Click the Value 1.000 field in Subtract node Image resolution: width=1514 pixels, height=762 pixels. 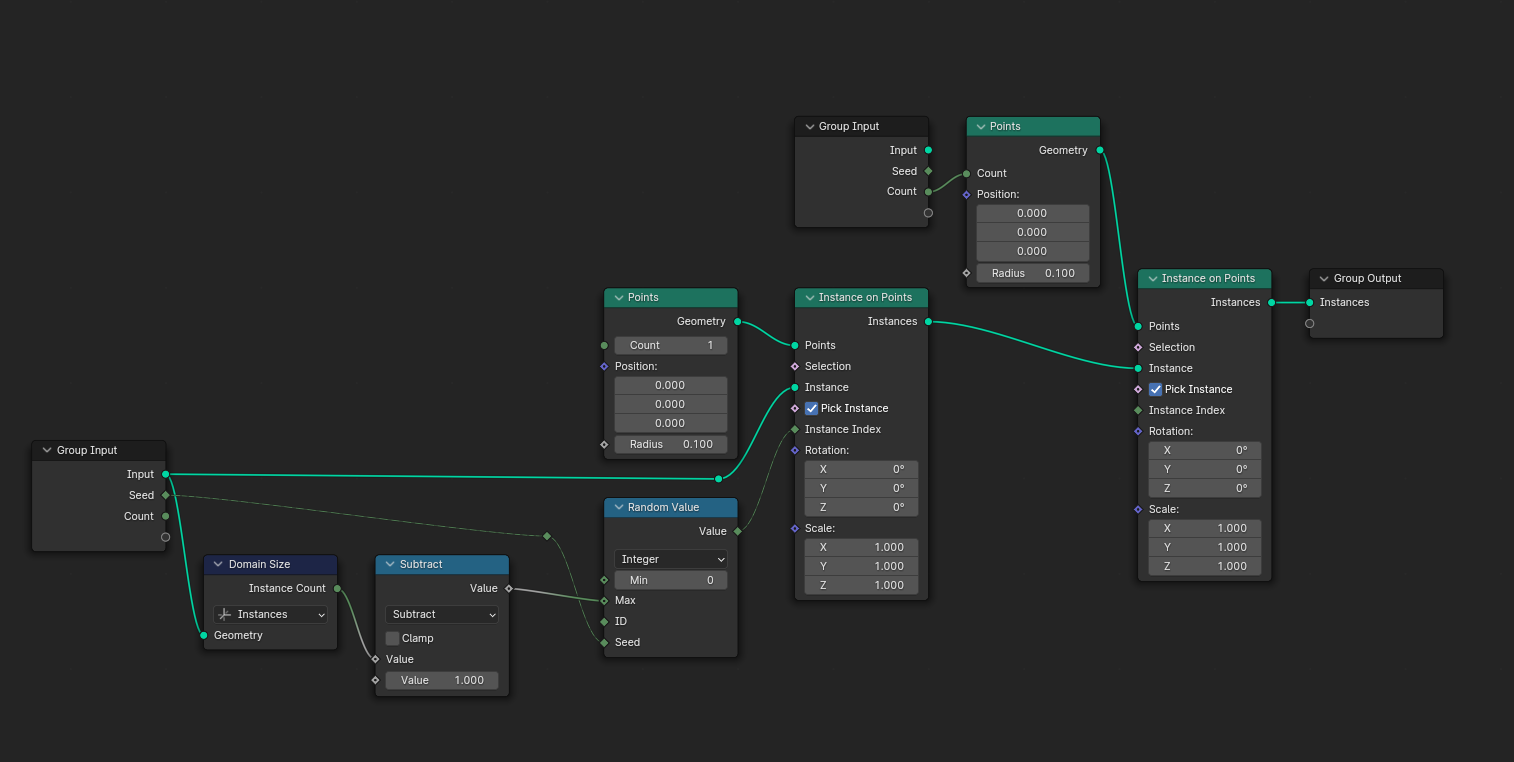[442, 680]
